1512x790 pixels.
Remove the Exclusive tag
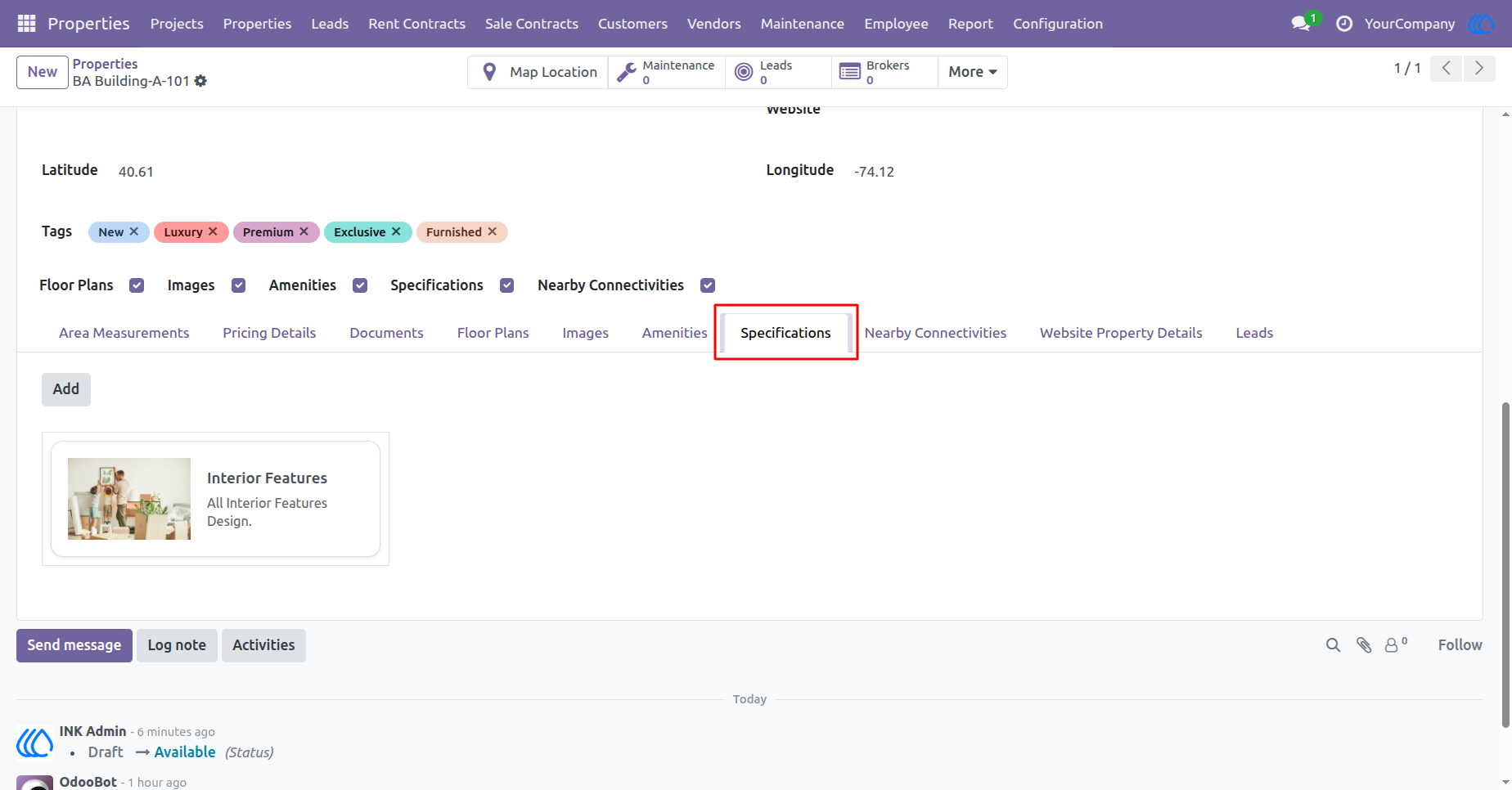tap(396, 231)
